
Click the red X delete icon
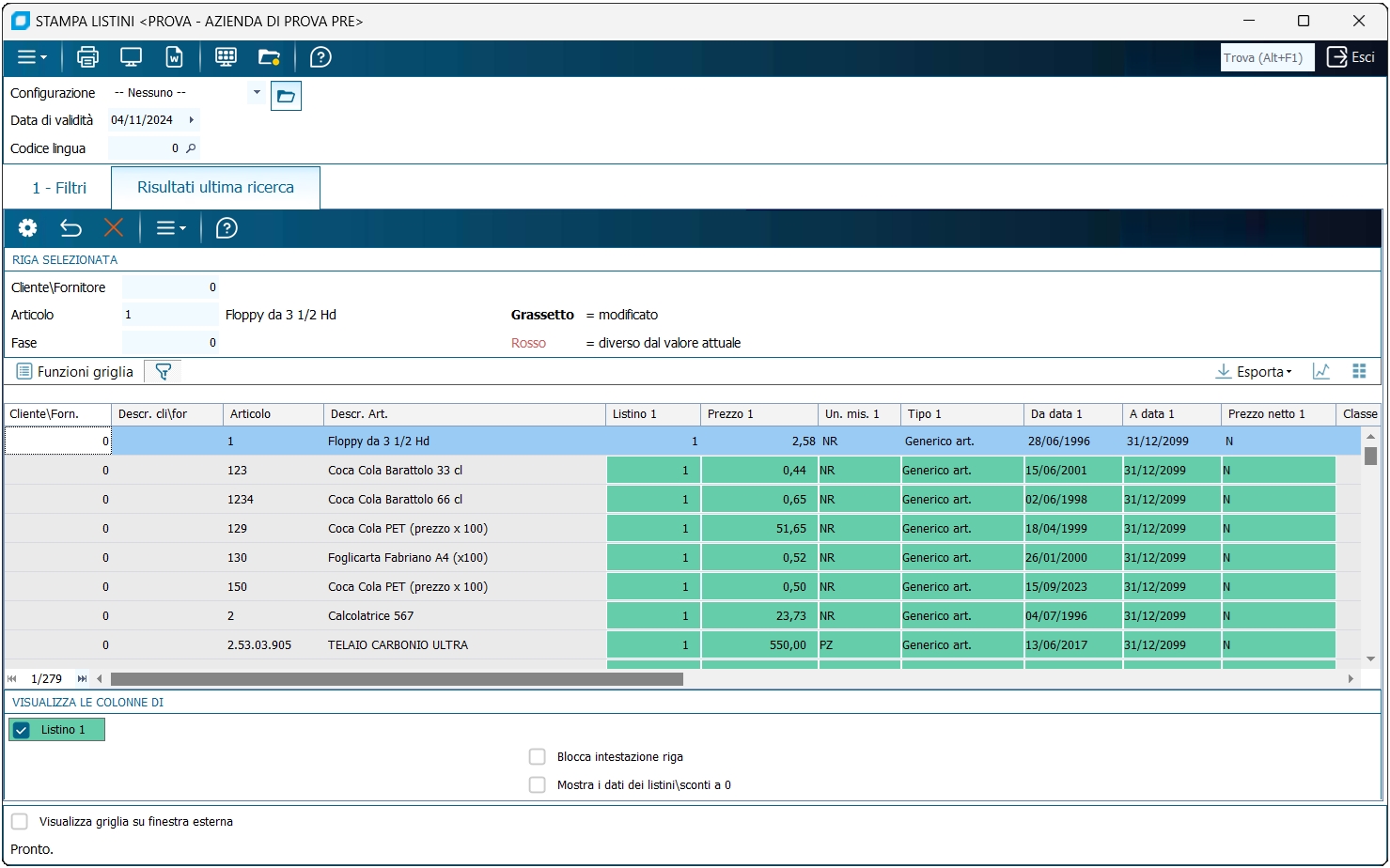click(x=114, y=228)
